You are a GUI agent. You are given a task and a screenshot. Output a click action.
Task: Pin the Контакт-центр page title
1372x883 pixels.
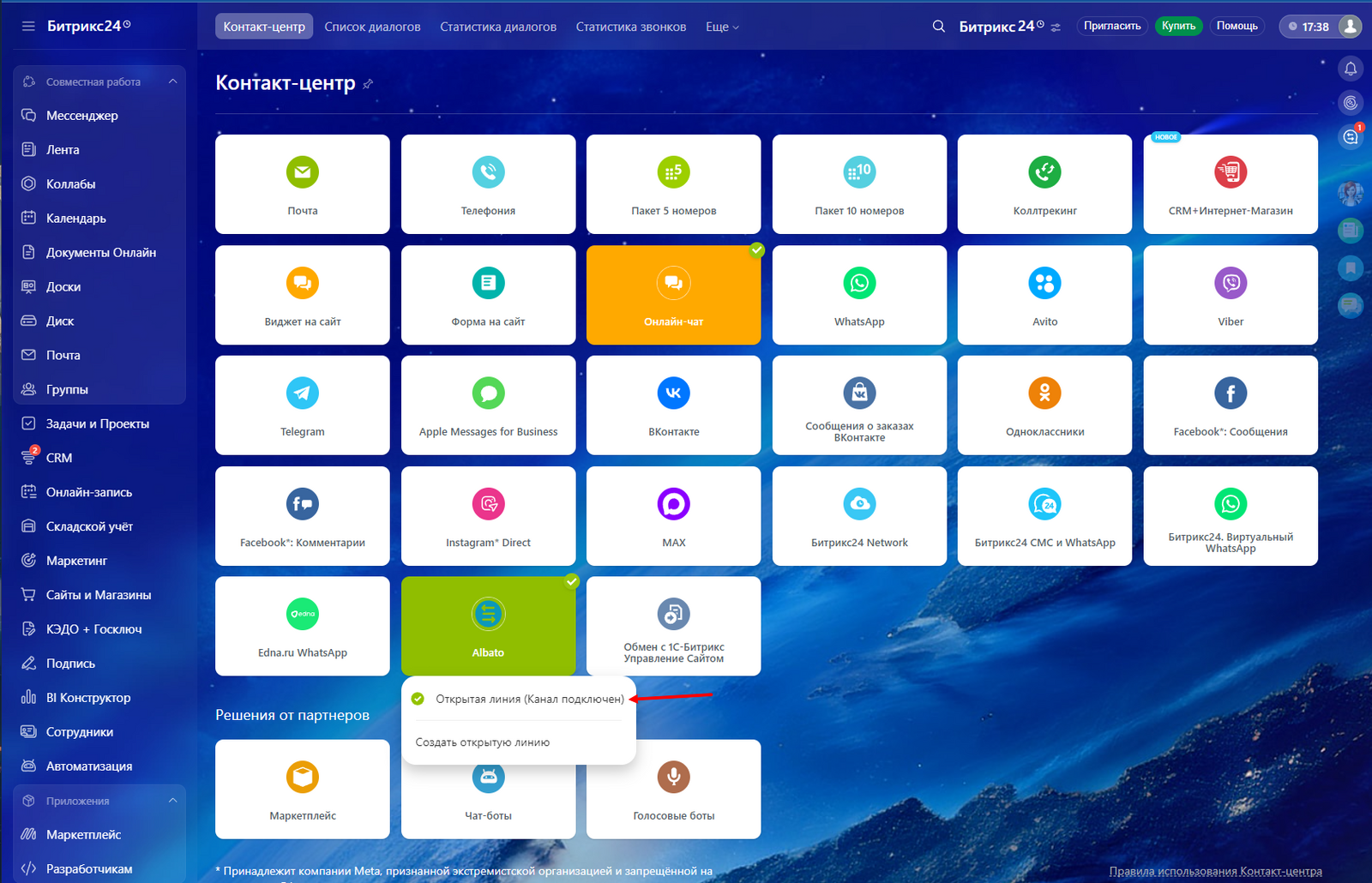click(368, 84)
